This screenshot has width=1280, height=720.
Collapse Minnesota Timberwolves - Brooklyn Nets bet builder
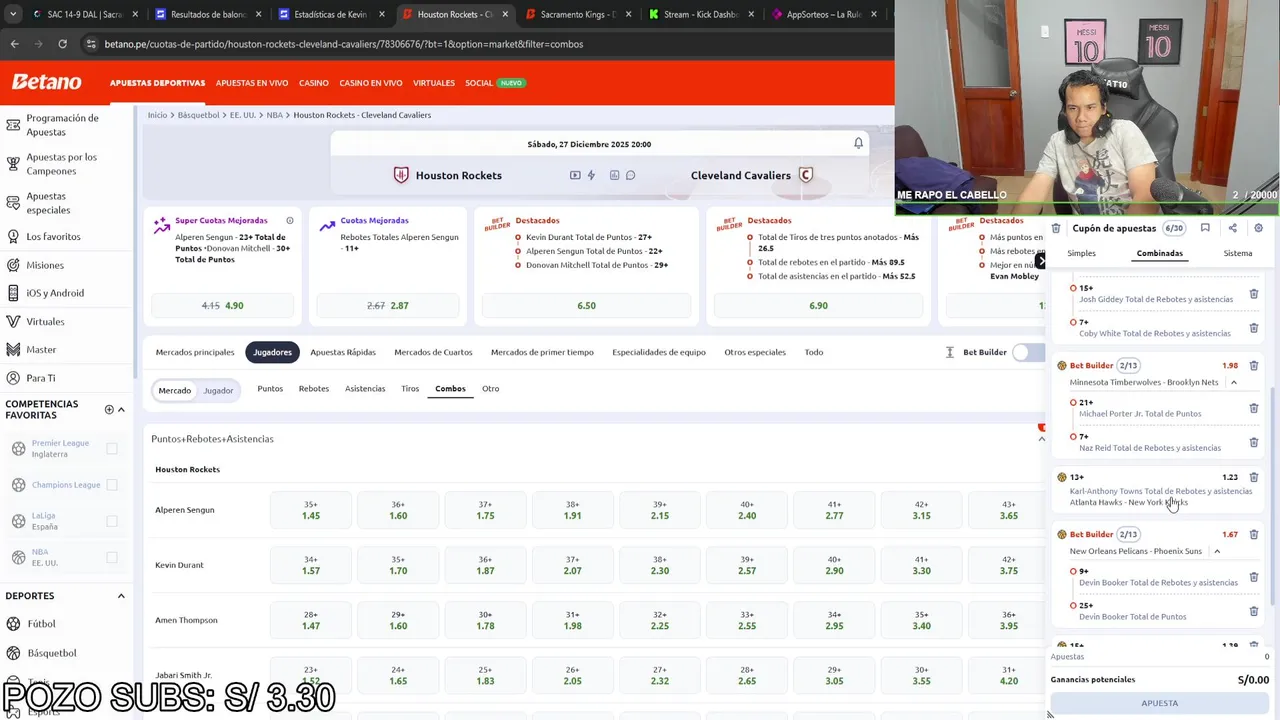(x=1233, y=382)
